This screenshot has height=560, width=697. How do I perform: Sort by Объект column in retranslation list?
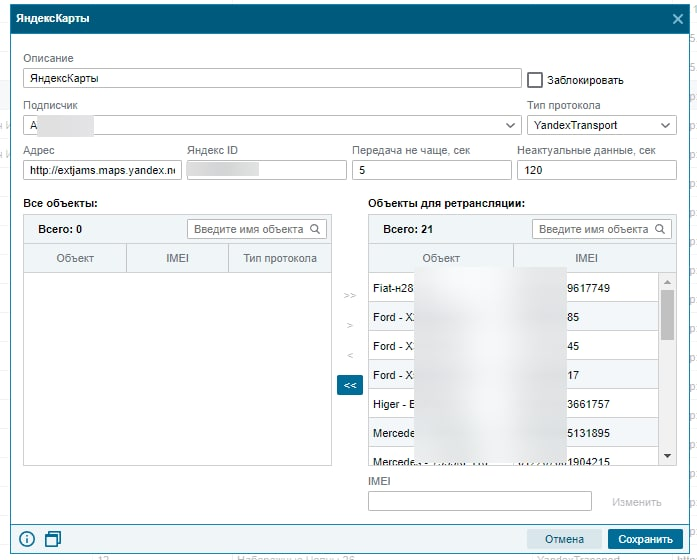(x=441, y=258)
